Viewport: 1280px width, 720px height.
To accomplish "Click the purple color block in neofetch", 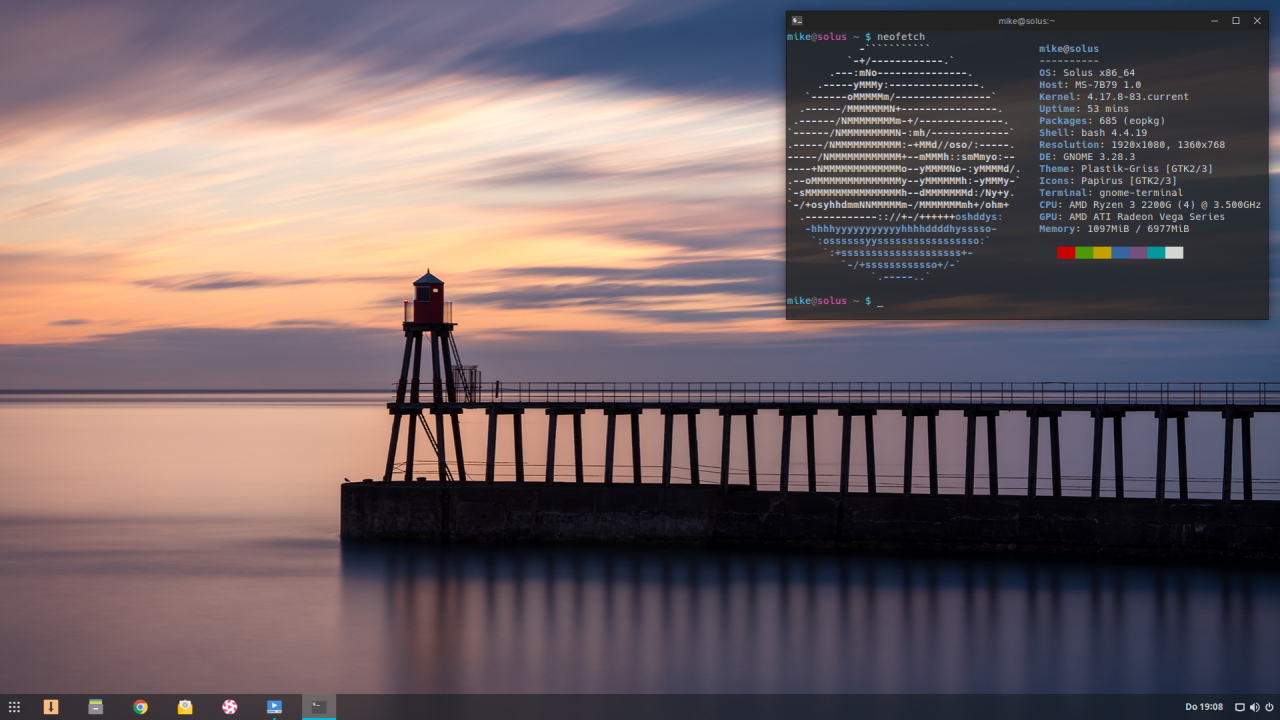I will [x=1138, y=253].
